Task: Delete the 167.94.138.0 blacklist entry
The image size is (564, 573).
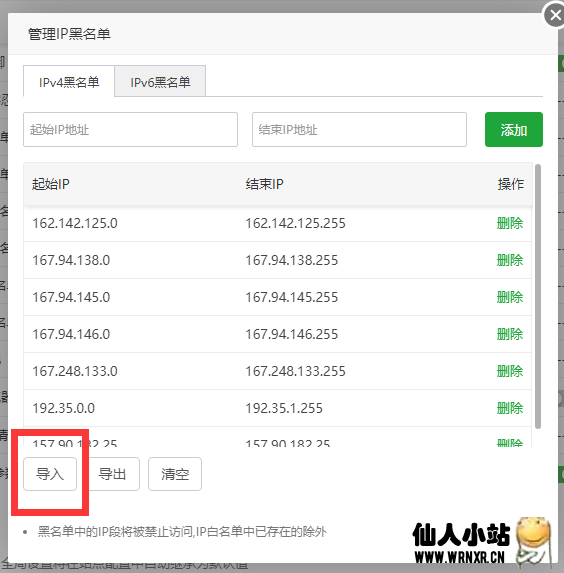Action: pos(510,260)
